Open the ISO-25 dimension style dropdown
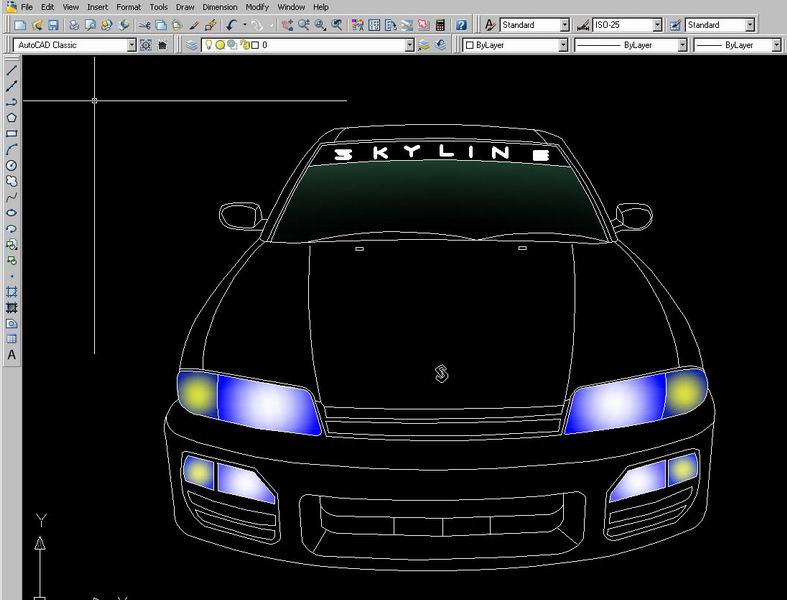 coord(657,25)
